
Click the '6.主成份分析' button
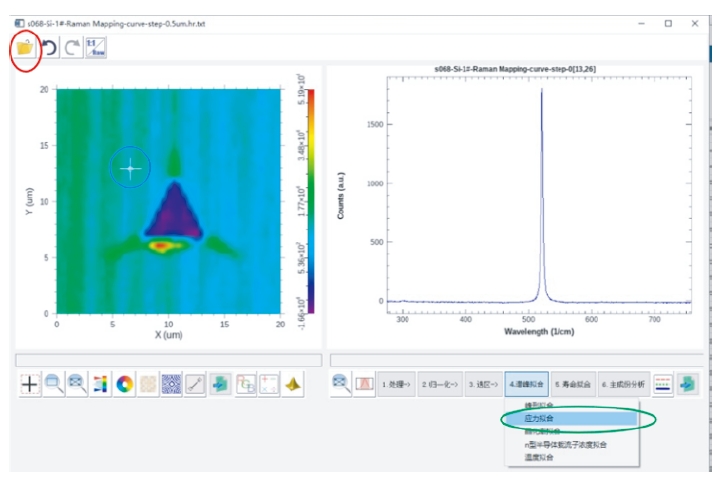click(623, 385)
